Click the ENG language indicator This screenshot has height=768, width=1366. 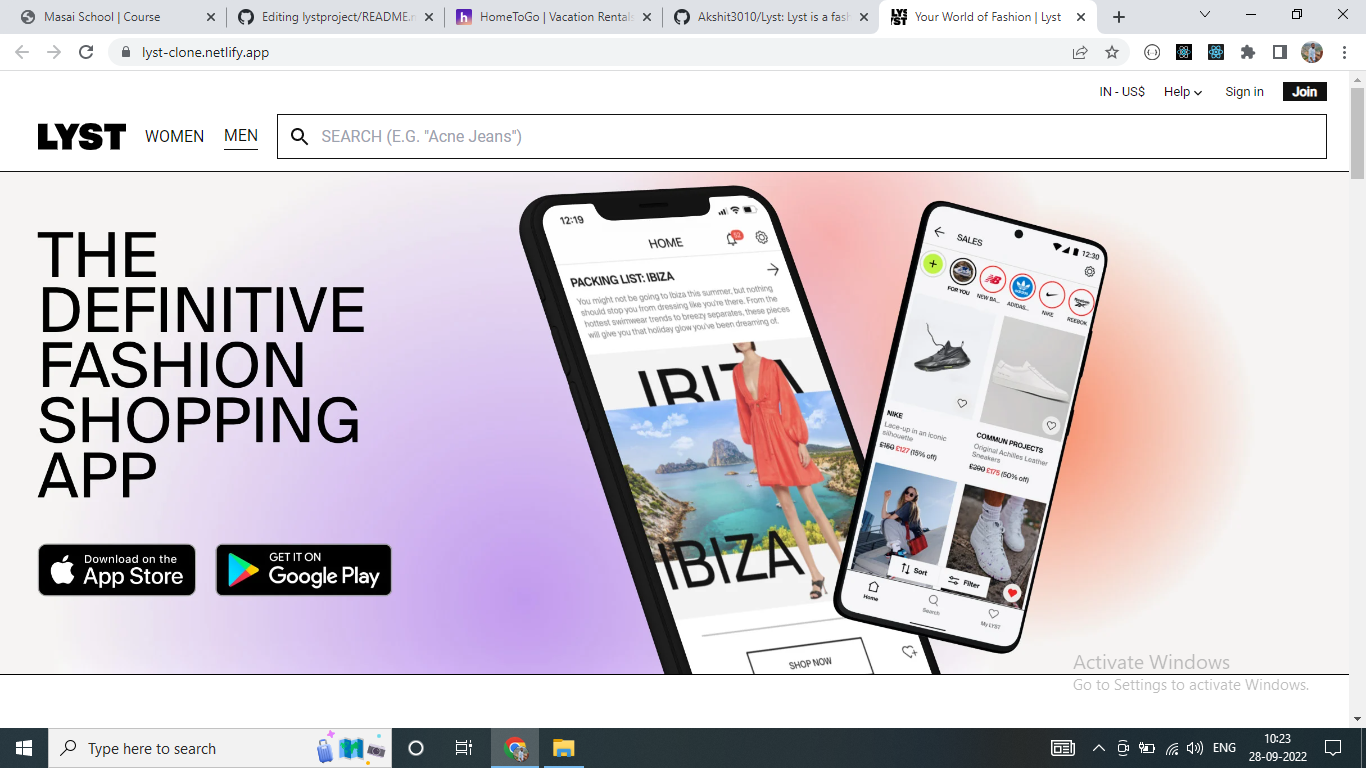click(1224, 748)
